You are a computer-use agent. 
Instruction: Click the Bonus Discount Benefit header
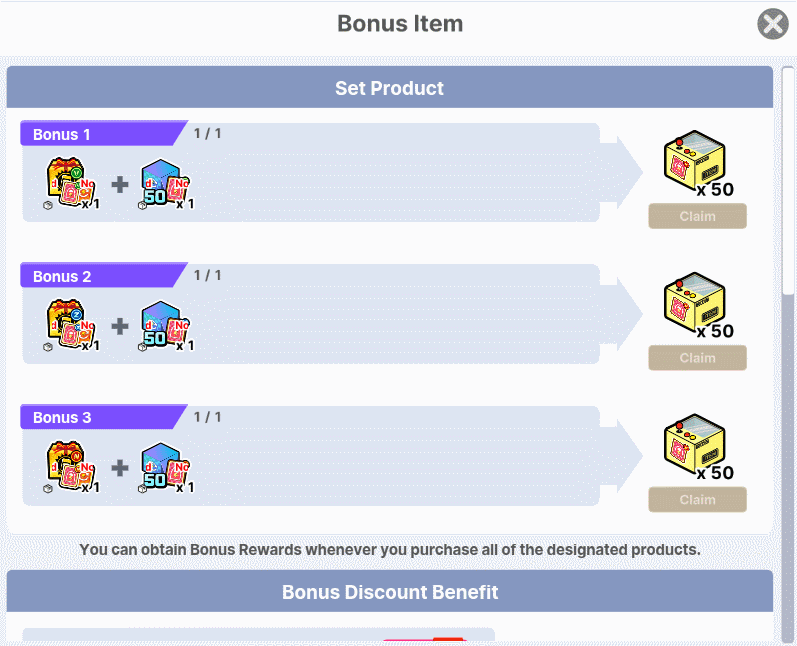pyautogui.click(x=389, y=592)
